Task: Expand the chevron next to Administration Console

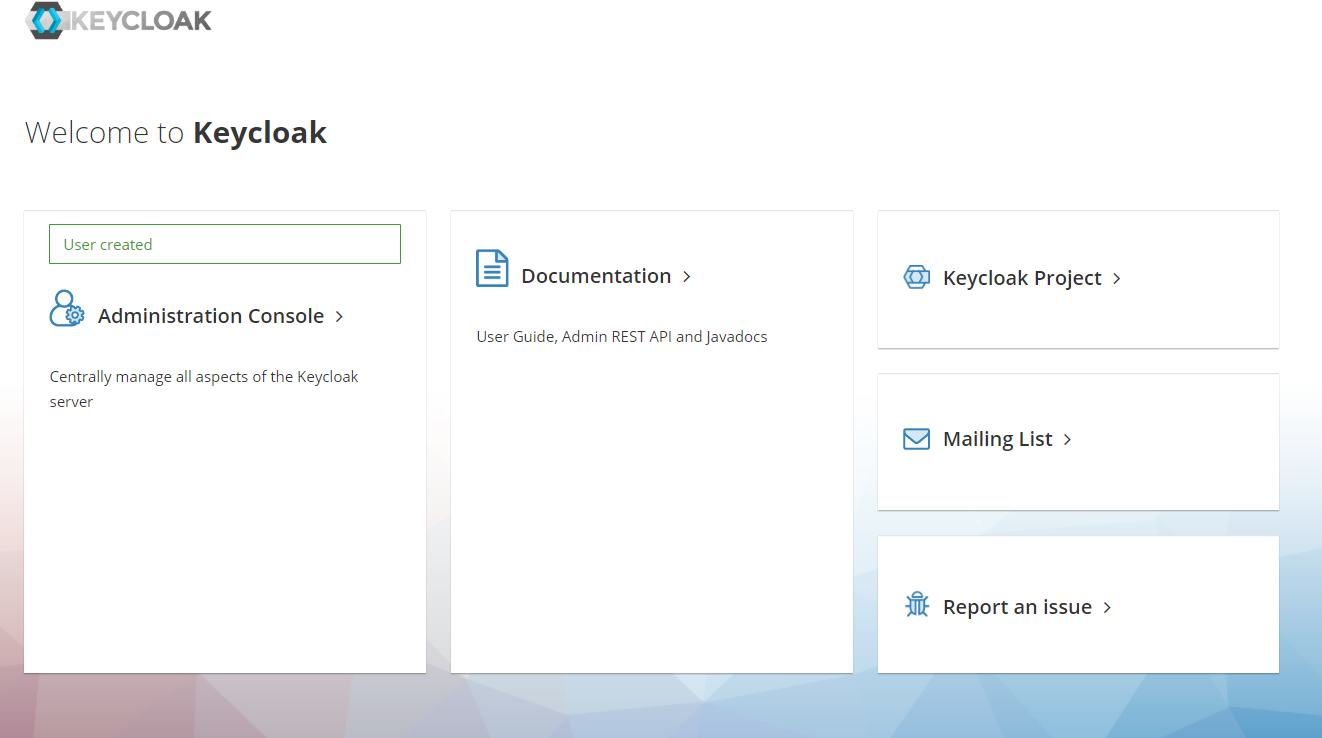Action: (339, 315)
